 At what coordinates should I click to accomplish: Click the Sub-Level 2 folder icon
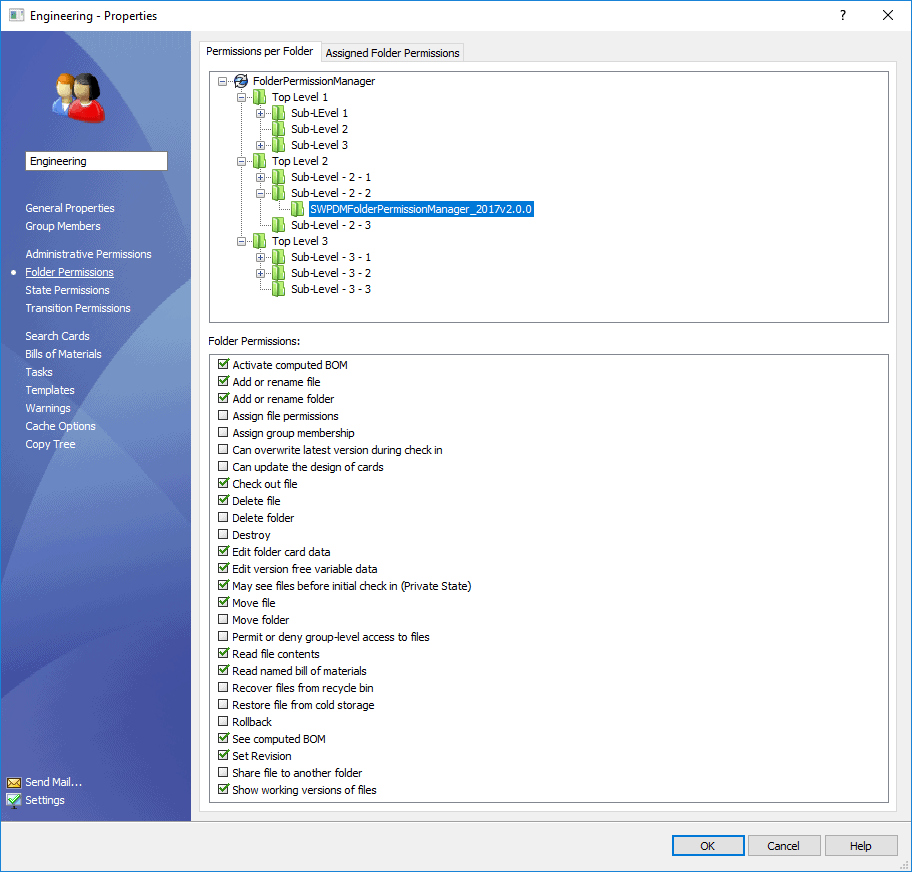point(279,129)
